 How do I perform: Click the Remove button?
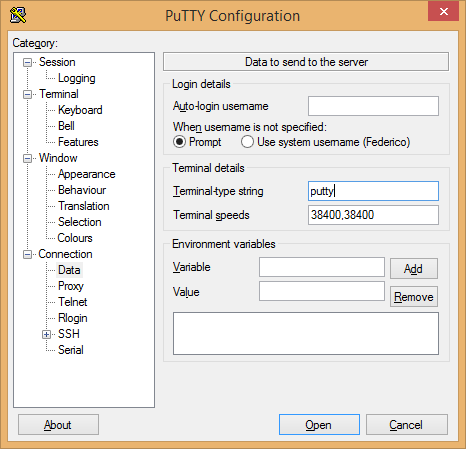click(x=414, y=296)
